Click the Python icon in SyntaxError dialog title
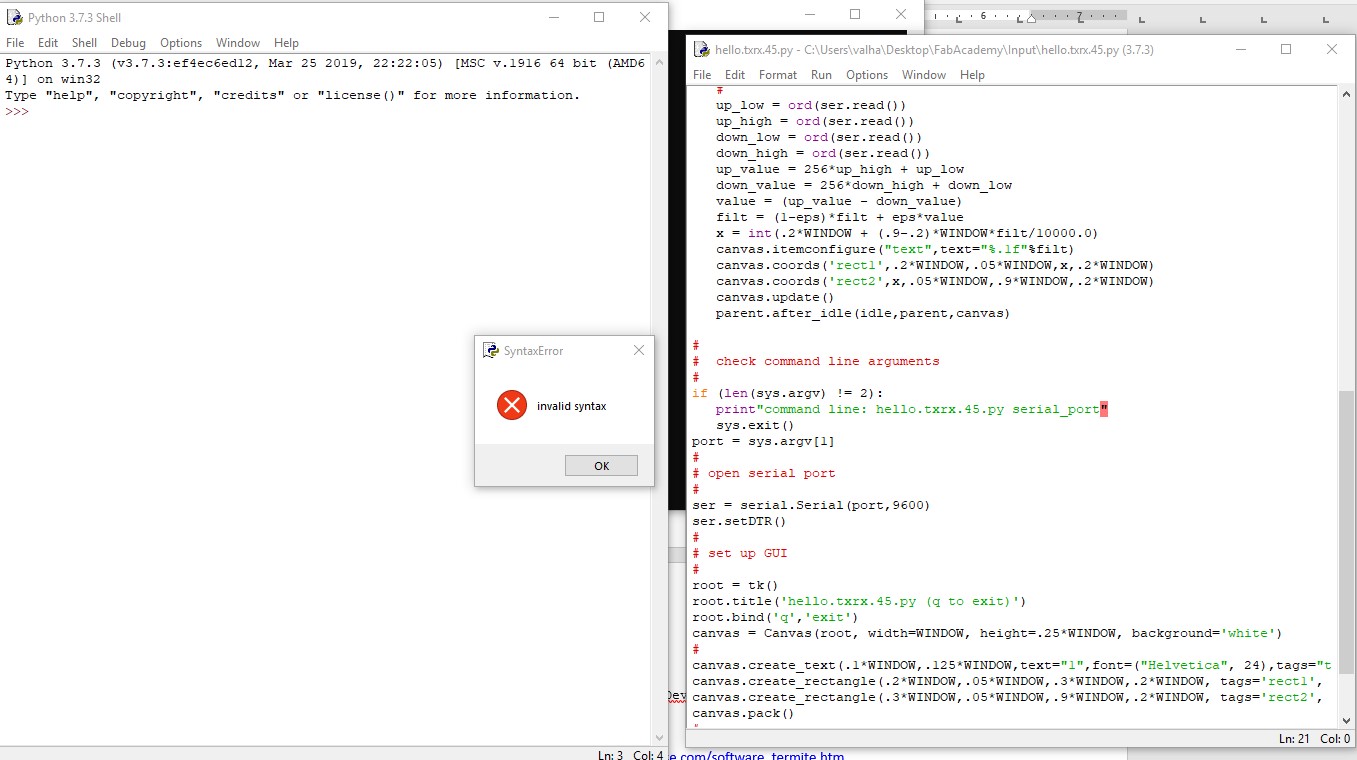 [490, 351]
